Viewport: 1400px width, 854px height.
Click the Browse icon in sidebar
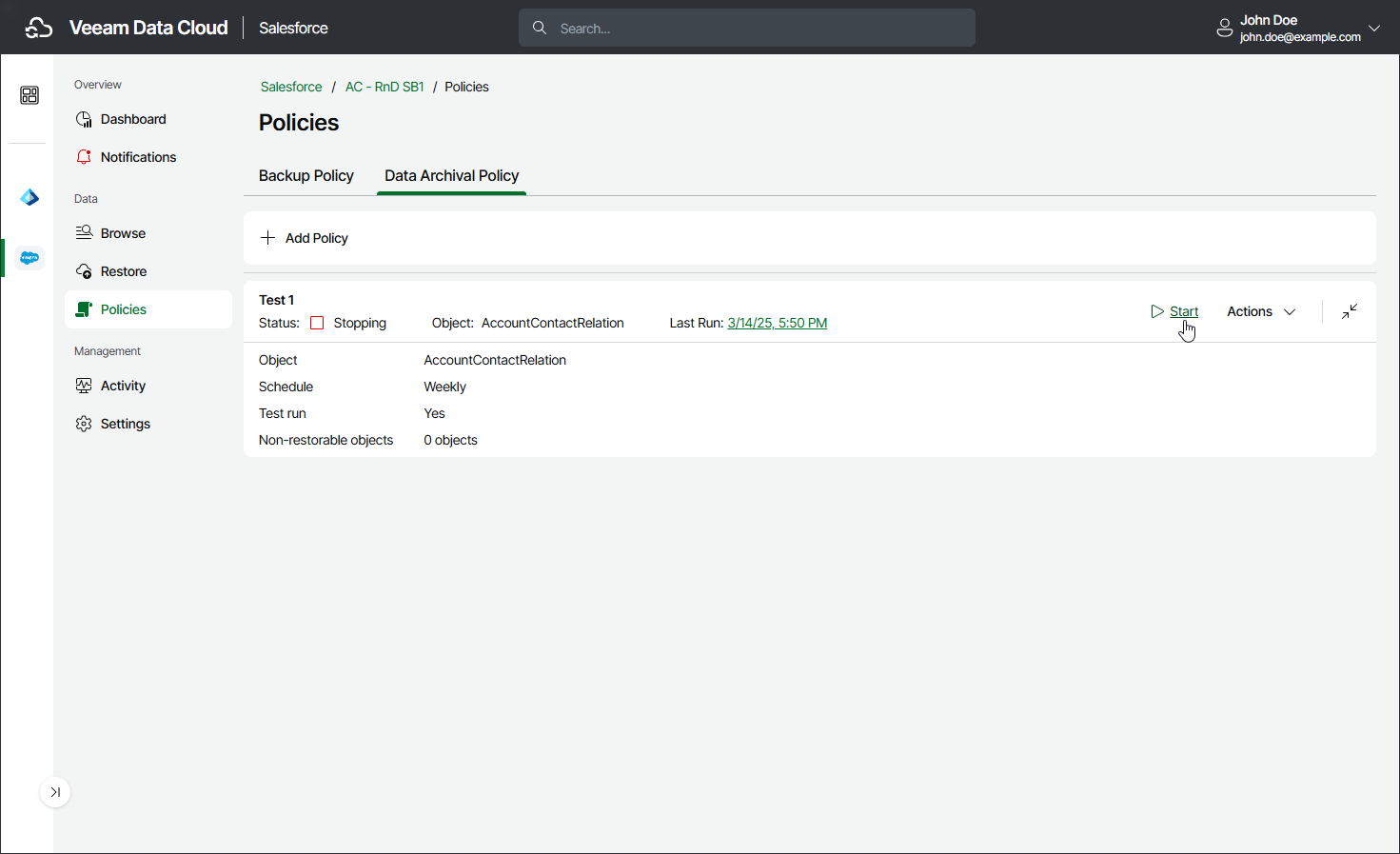[x=84, y=233]
